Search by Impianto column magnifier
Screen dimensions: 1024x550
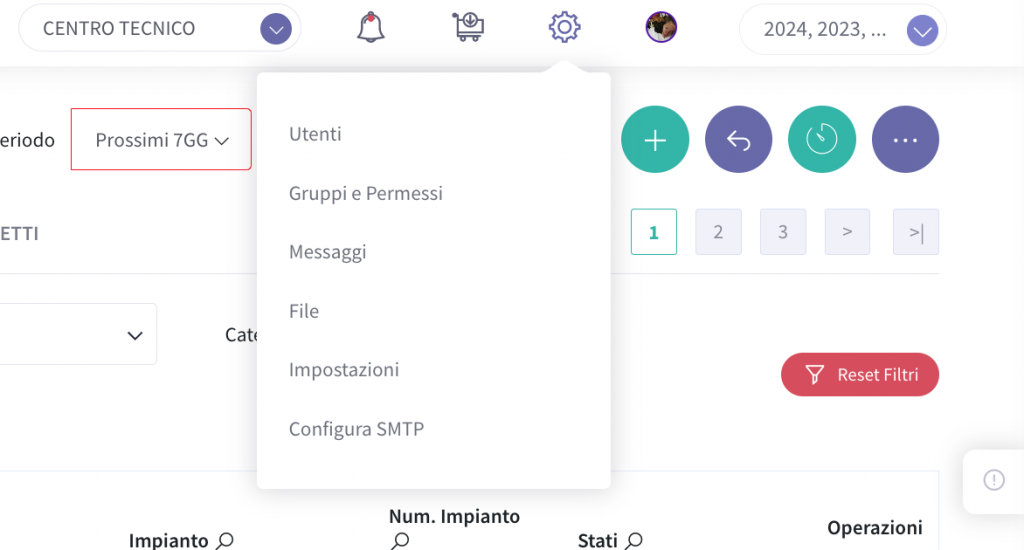(225, 541)
